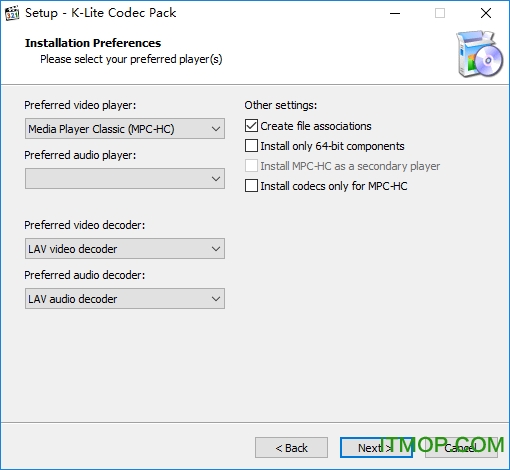
Task: Open the Preferred video player dropdown
Action: (x=125, y=129)
